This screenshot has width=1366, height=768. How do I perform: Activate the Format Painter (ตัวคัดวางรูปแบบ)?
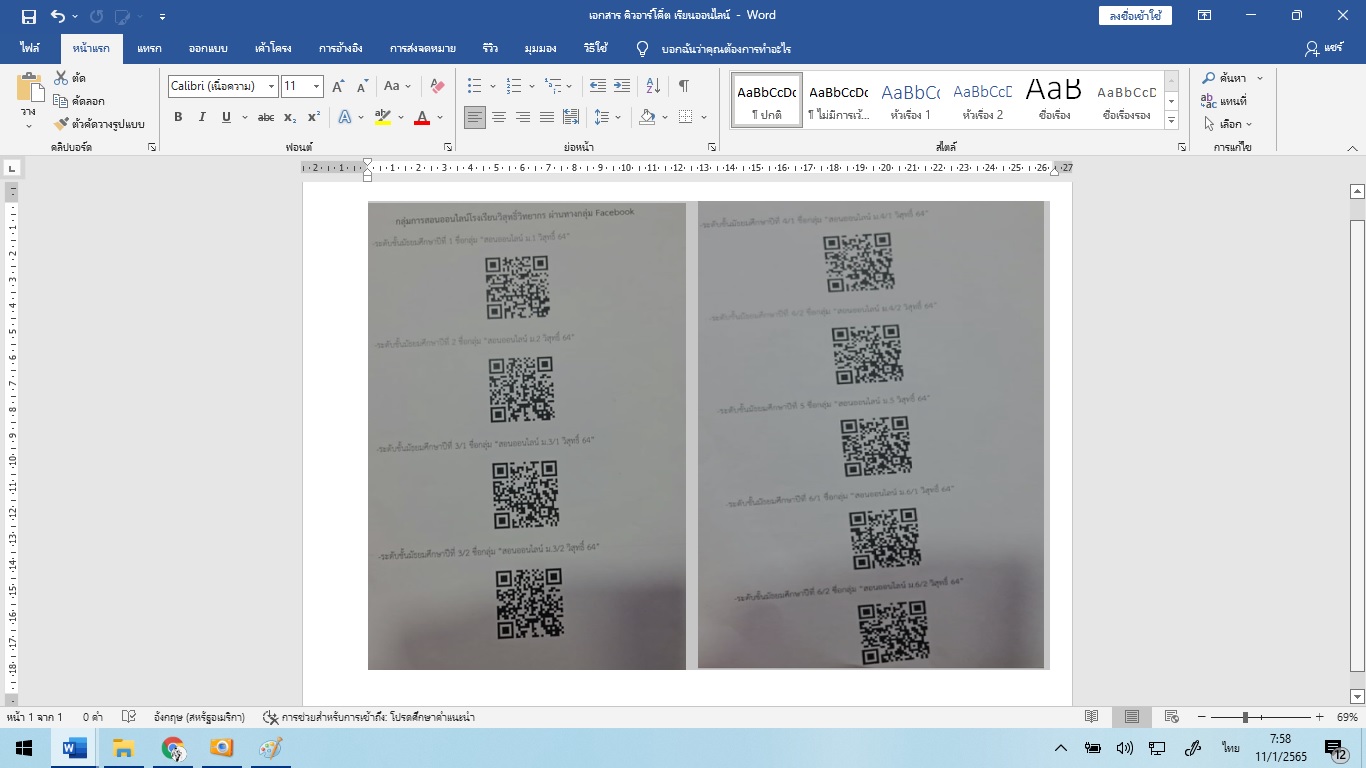click(99, 124)
